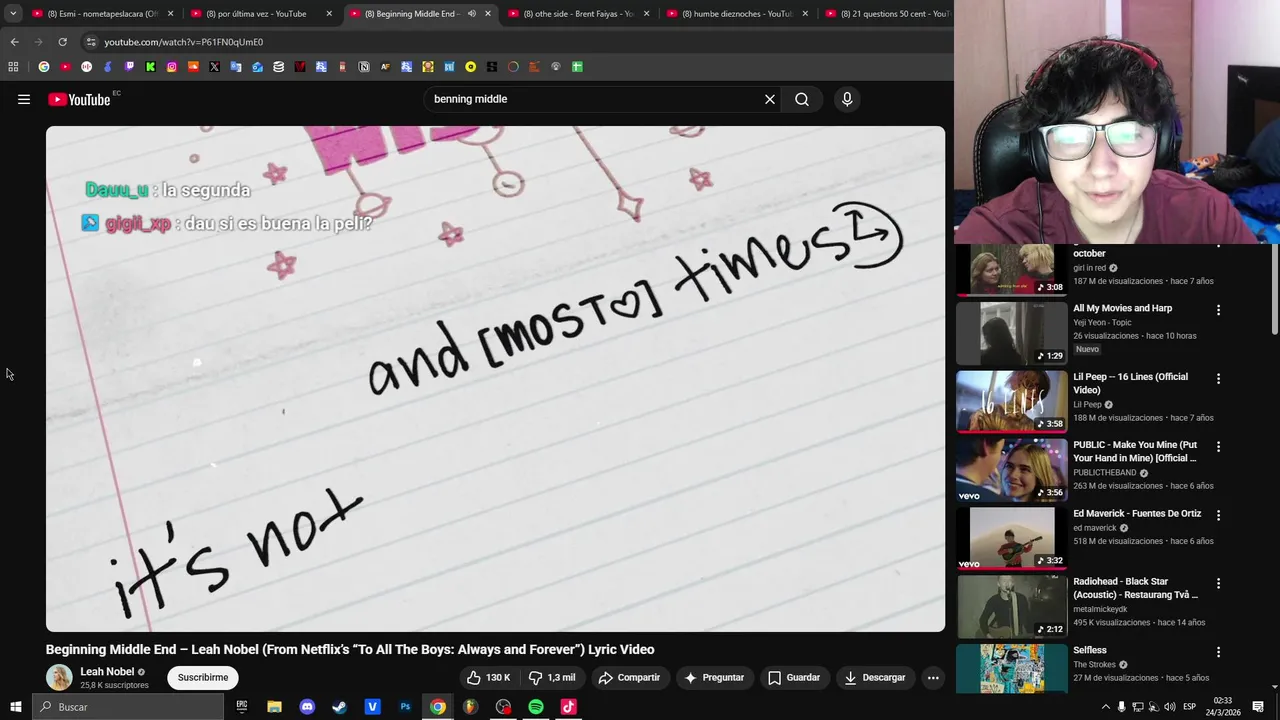Open the Google bookmark icon
Viewport: 1280px width, 720px height.
[x=44, y=67]
